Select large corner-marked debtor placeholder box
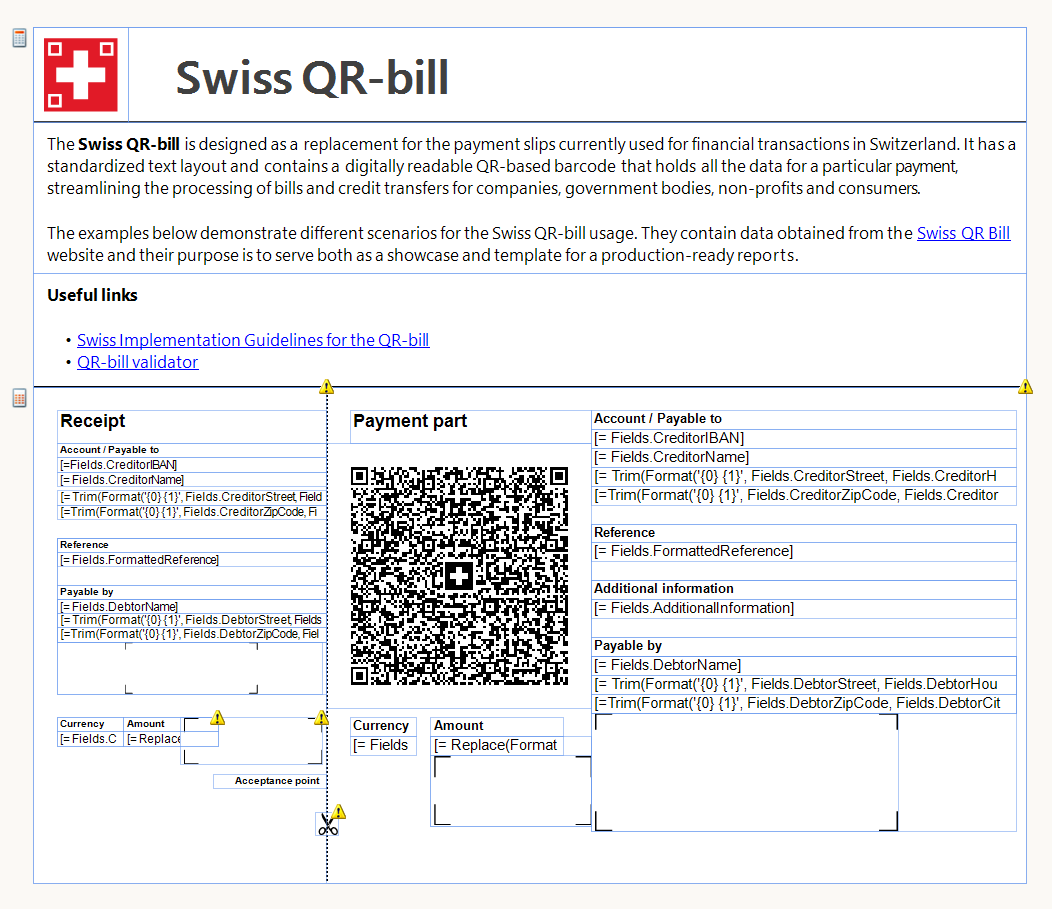This screenshot has height=909, width=1052. coord(746,772)
